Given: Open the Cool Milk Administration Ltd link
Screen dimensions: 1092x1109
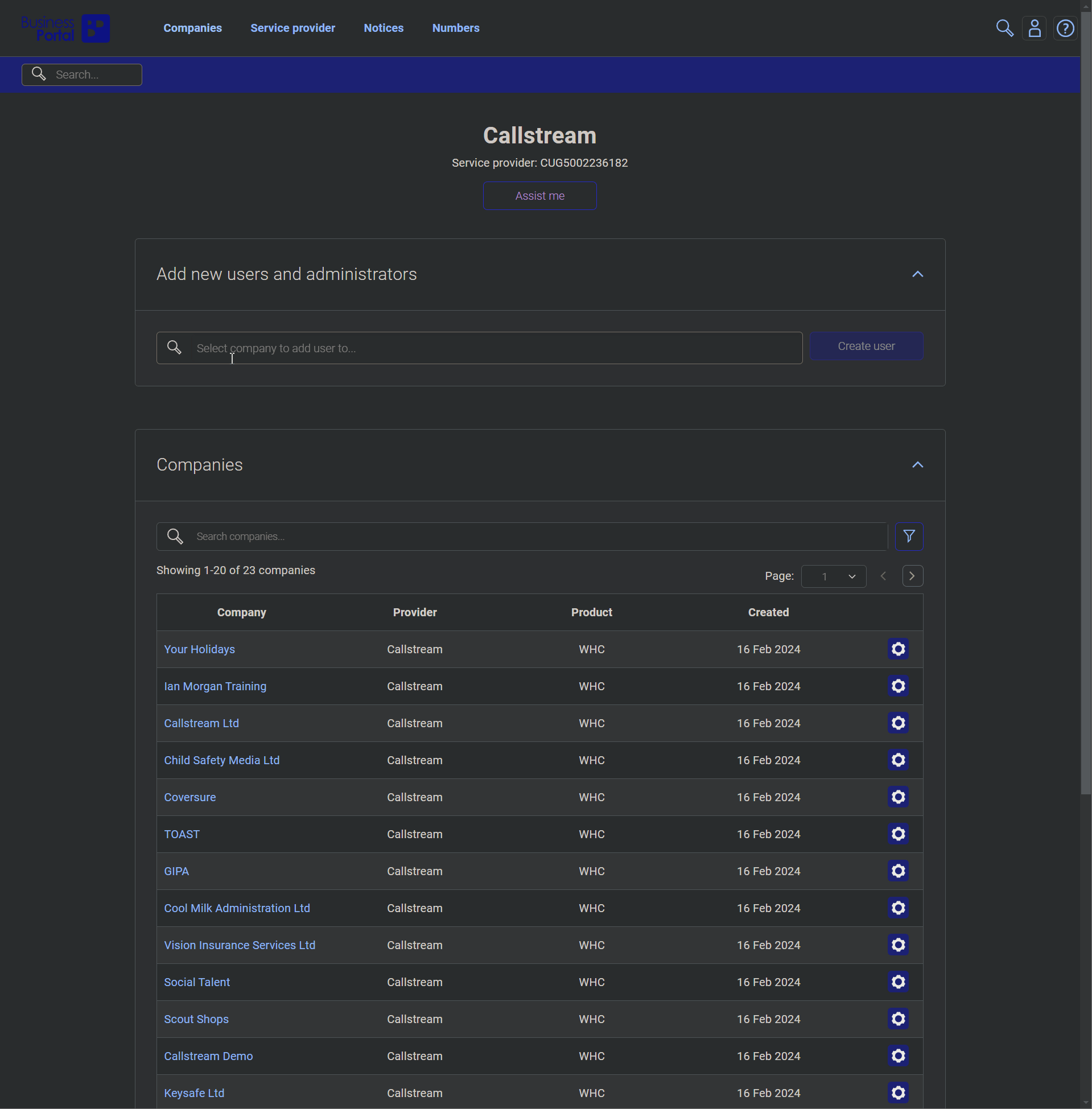Looking at the screenshot, I should coord(237,908).
